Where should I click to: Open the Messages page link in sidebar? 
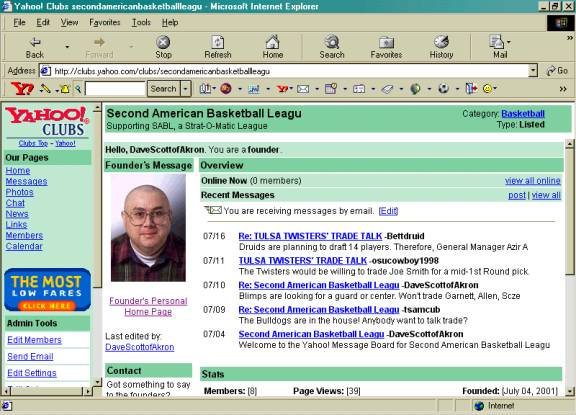point(26,181)
